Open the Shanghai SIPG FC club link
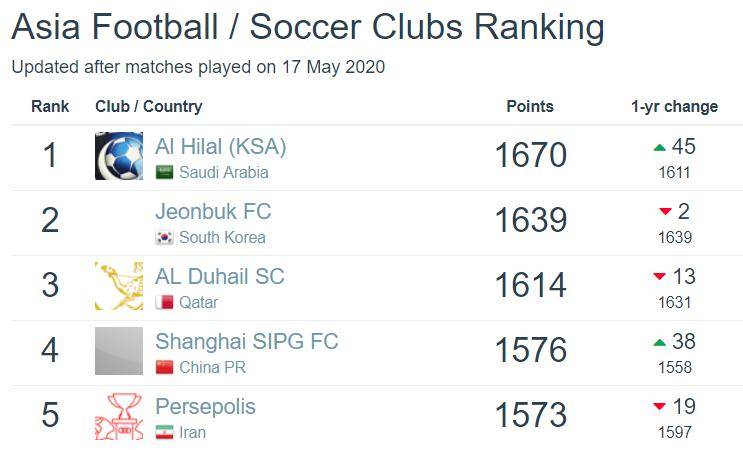Viewport: 743px width, 450px height. tap(247, 342)
